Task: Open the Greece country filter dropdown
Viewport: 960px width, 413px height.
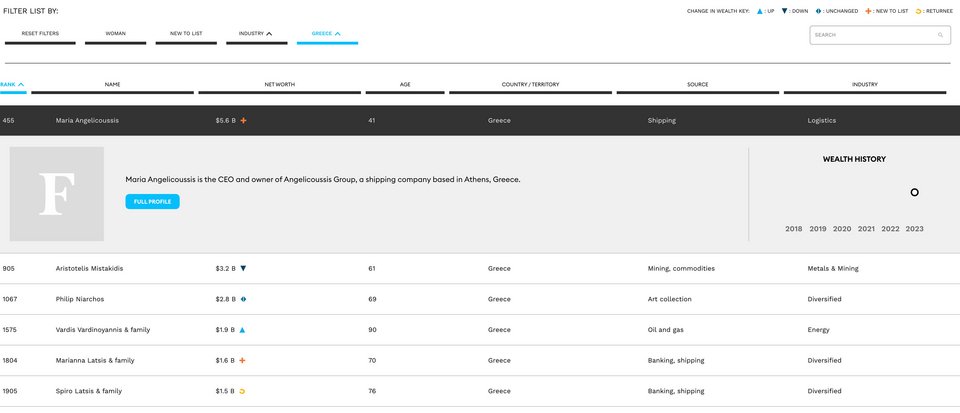Action: point(326,34)
